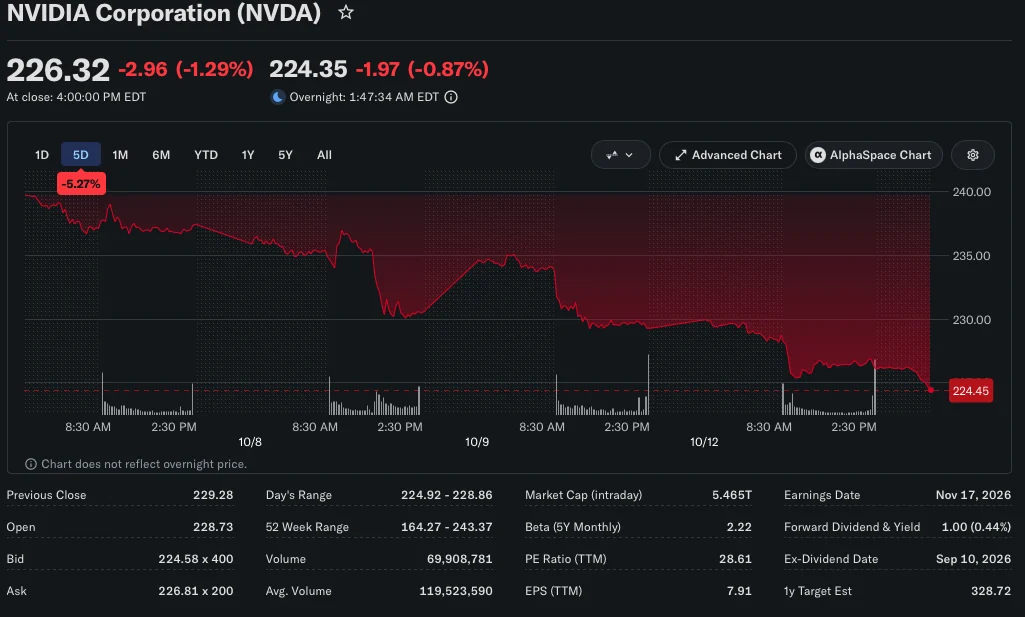Screen dimensions: 1025x617
Task: Open Advanced Chart
Action: coord(728,155)
